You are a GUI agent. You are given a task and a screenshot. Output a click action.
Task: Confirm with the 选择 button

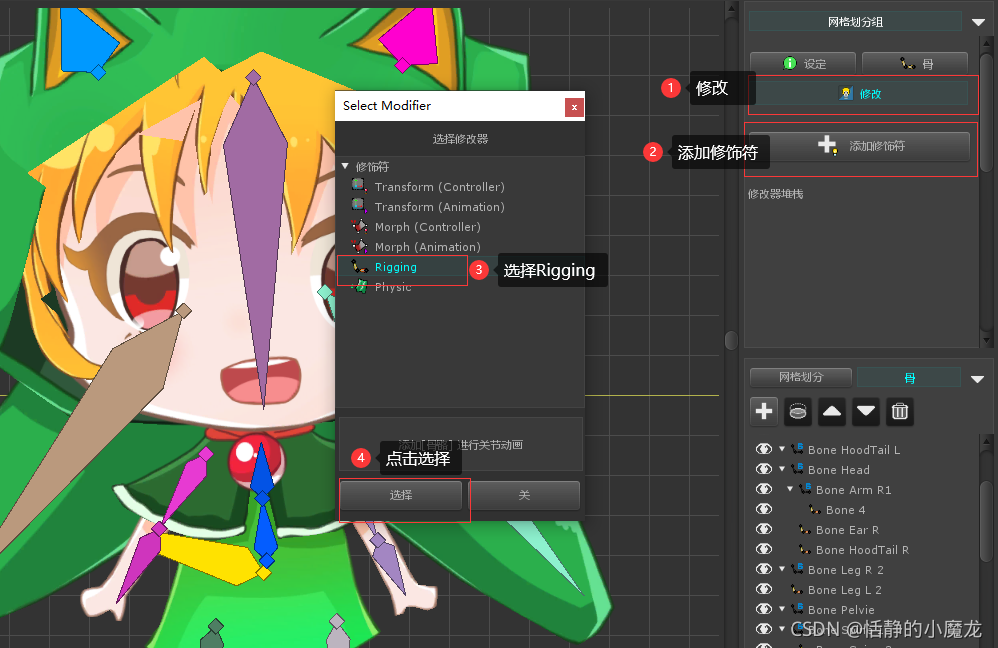coord(401,495)
